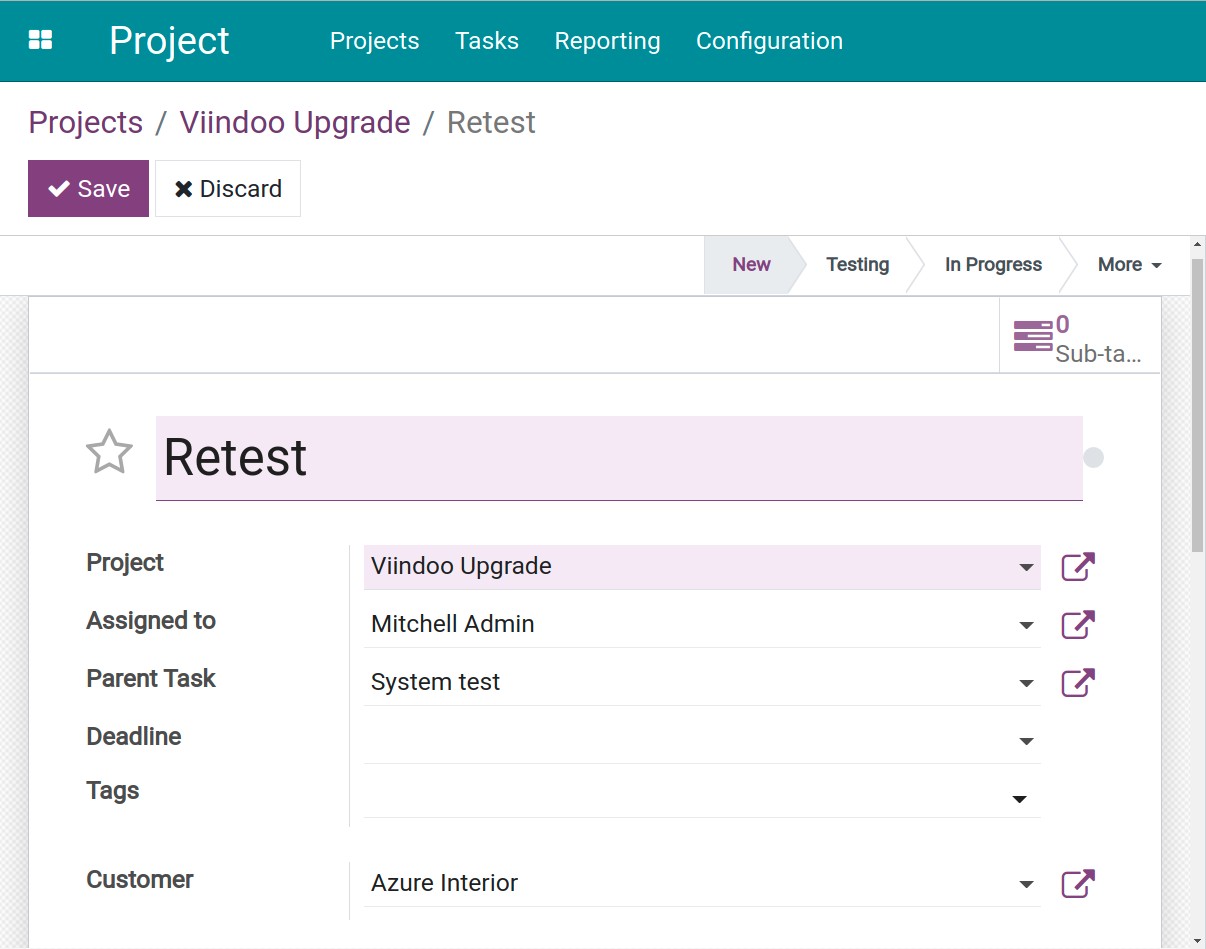Open the Tags selection dropdown
Image resolution: width=1206 pixels, height=949 pixels.
1019,798
